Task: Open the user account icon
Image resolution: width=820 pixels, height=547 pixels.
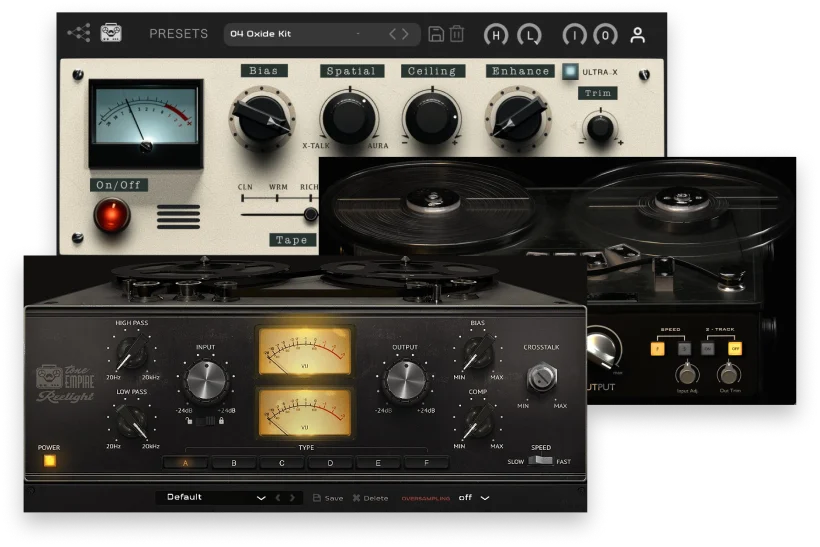Action: tap(637, 35)
